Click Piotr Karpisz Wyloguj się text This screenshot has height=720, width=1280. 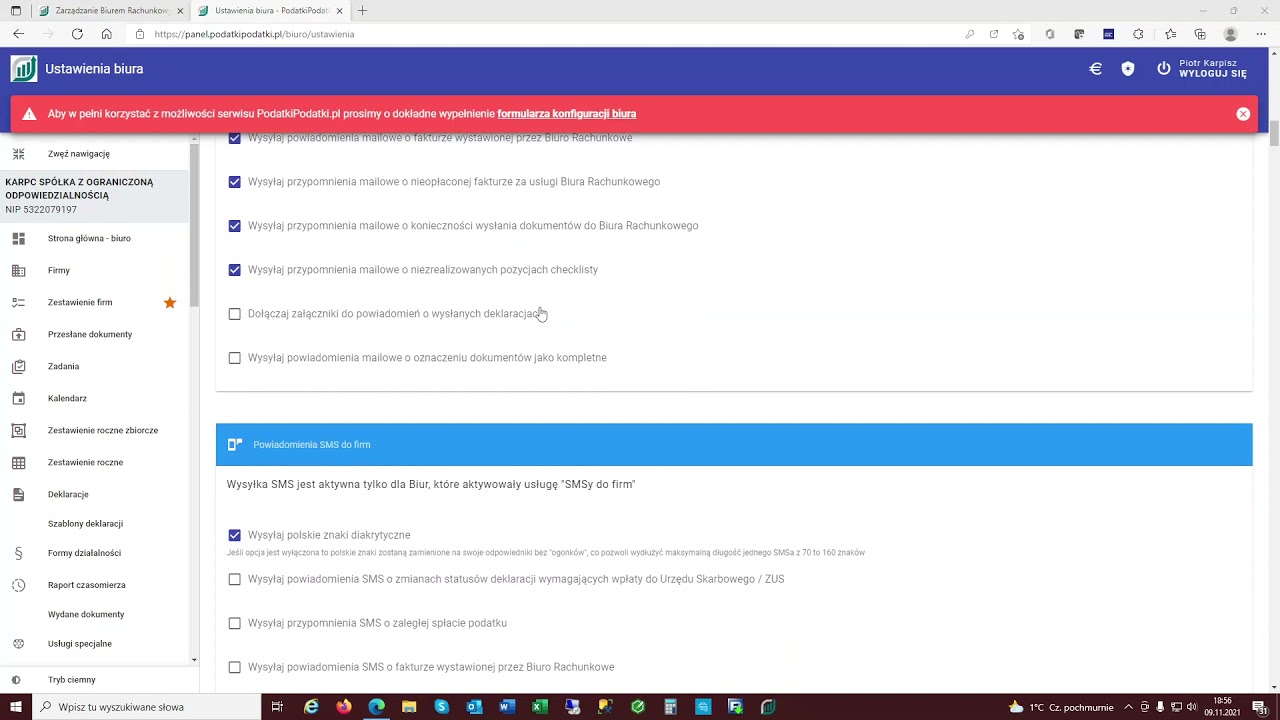(x=1213, y=69)
